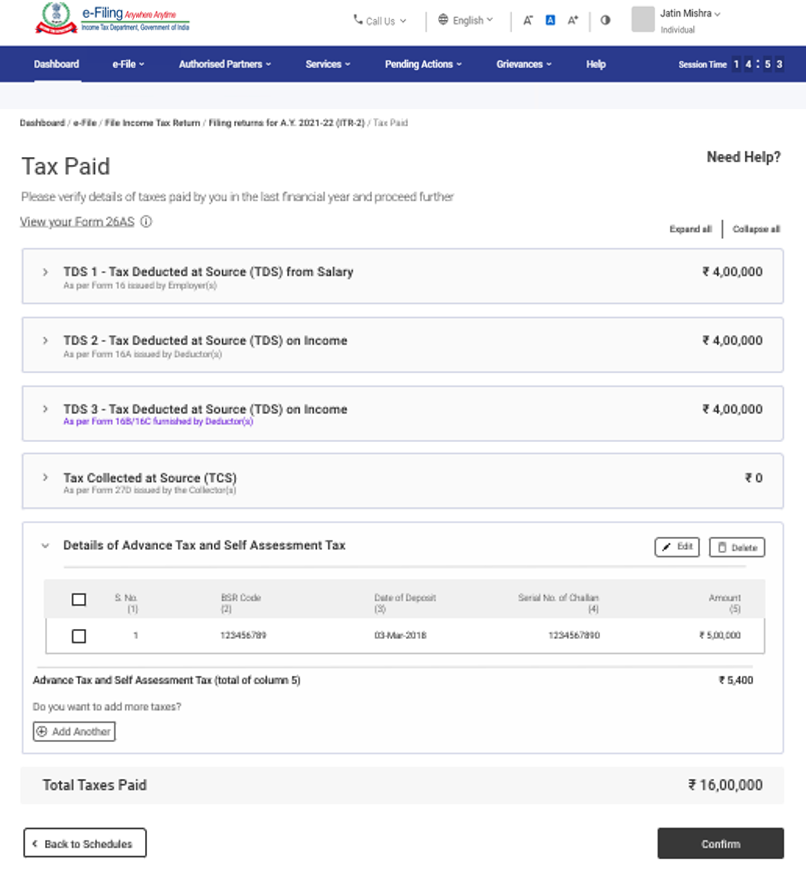Check the box for challan row 1
Image resolution: width=806 pixels, height=873 pixels.
point(79,636)
